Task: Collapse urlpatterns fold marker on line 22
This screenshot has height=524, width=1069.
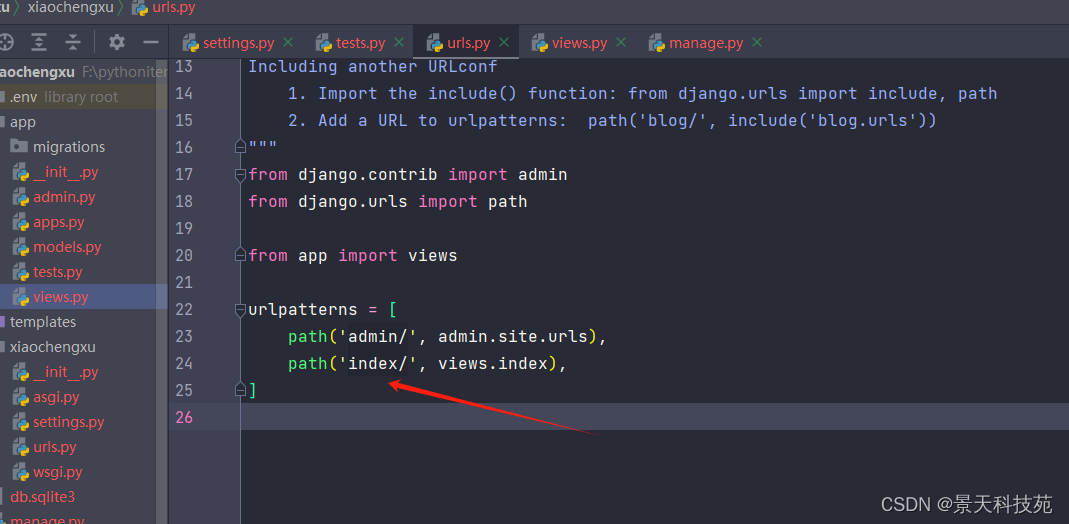Action: 240,310
